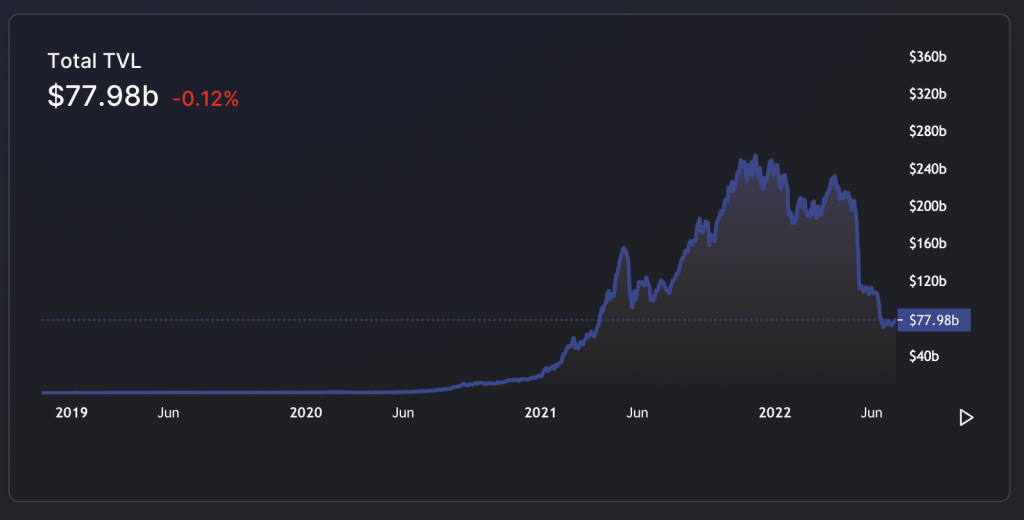Click the 2019 x-axis label
The width and height of the screenshot is (1024, 520).
tap(71, 413)
